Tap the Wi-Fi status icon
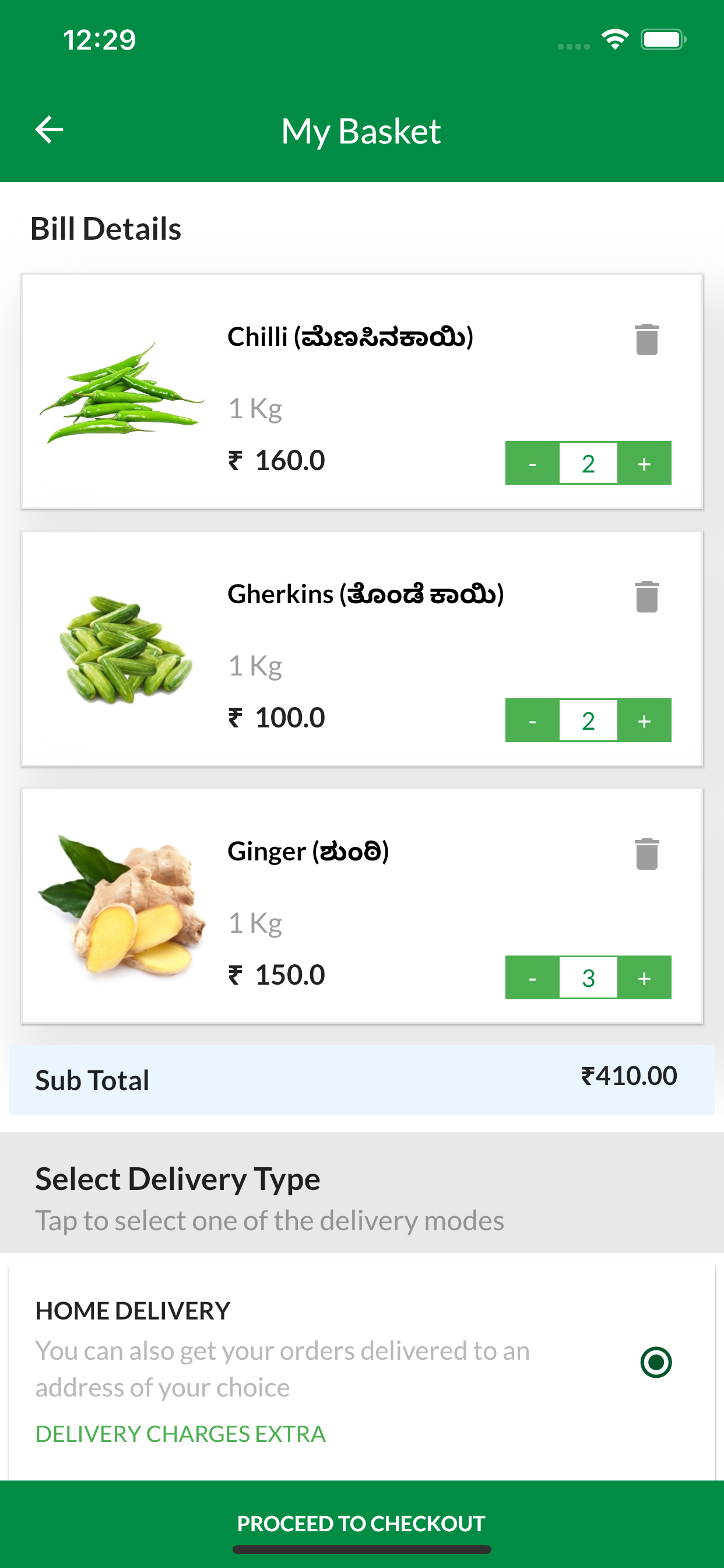This screenshot has width=724, height=1568. (615, 40)
